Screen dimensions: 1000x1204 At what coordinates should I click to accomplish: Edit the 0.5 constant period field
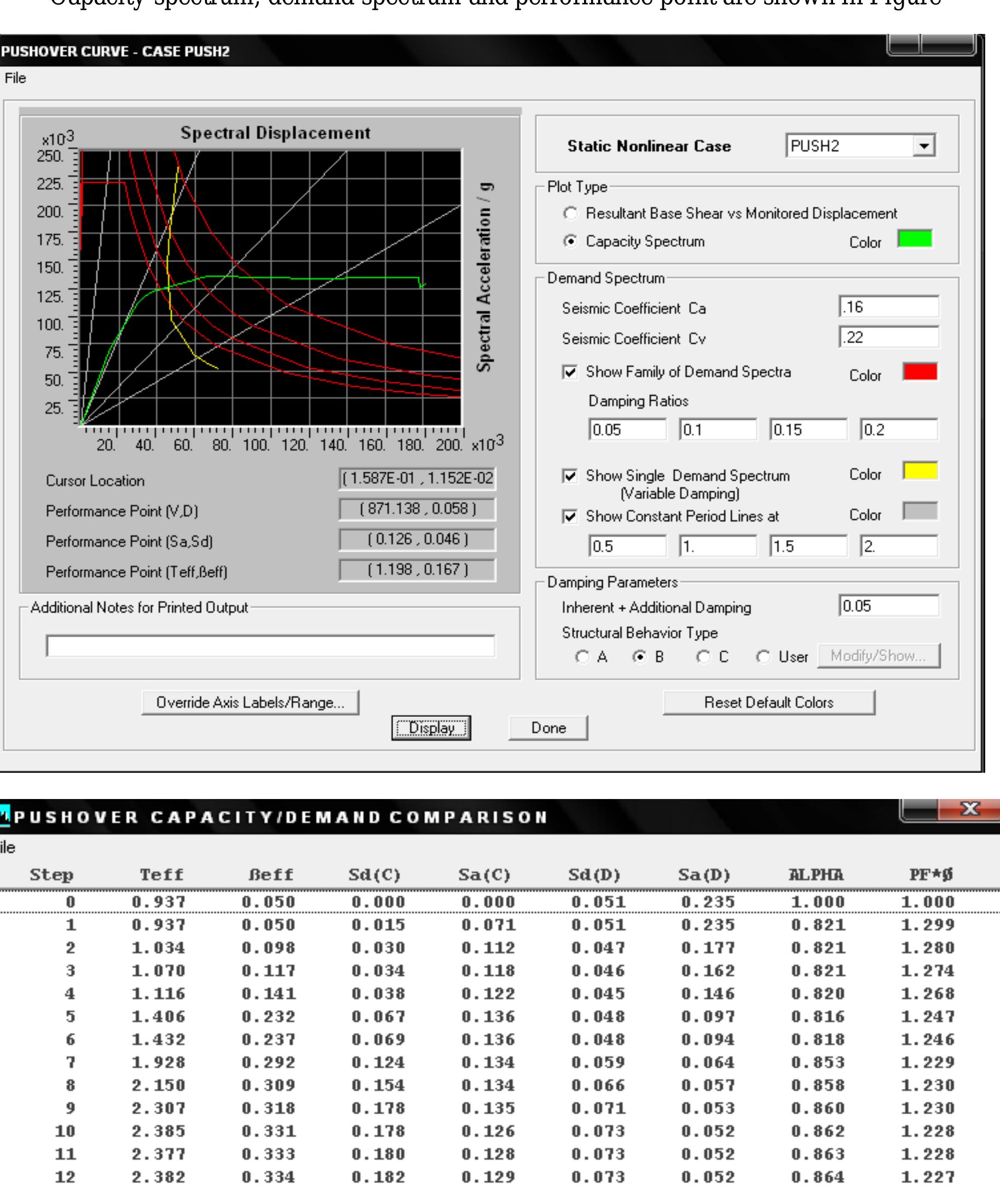point(628,546)
